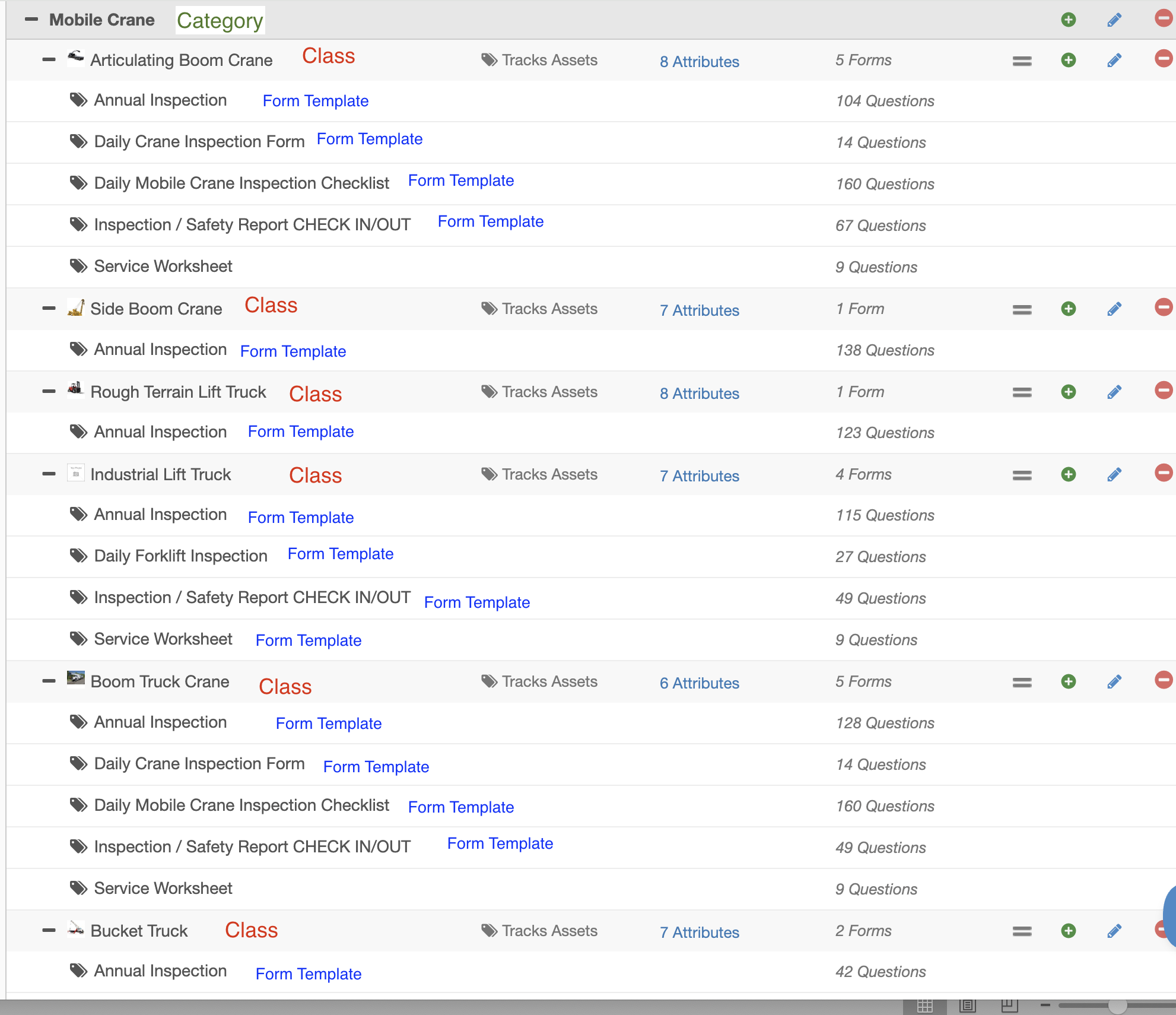The image size is (1176, 1015).
Task: Click the zoom slider knob at bottom
Action: 1117,1006
